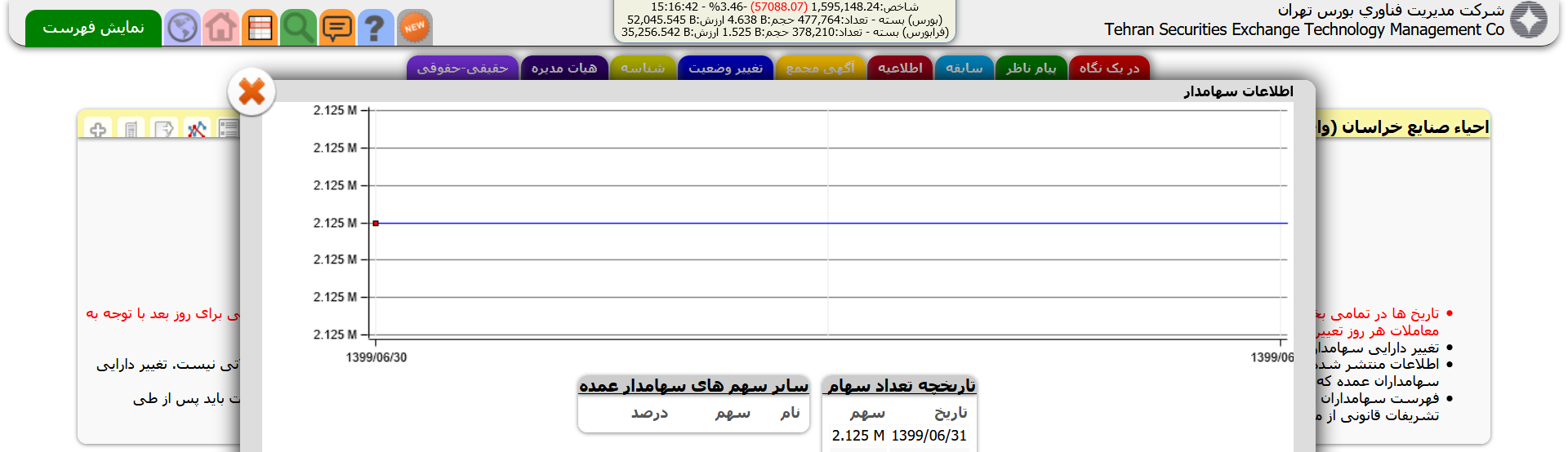Viewport: 1568px width, 452px height.
Task: Switch to the 'شناسه' tab
Action: [x=643, y=68]
